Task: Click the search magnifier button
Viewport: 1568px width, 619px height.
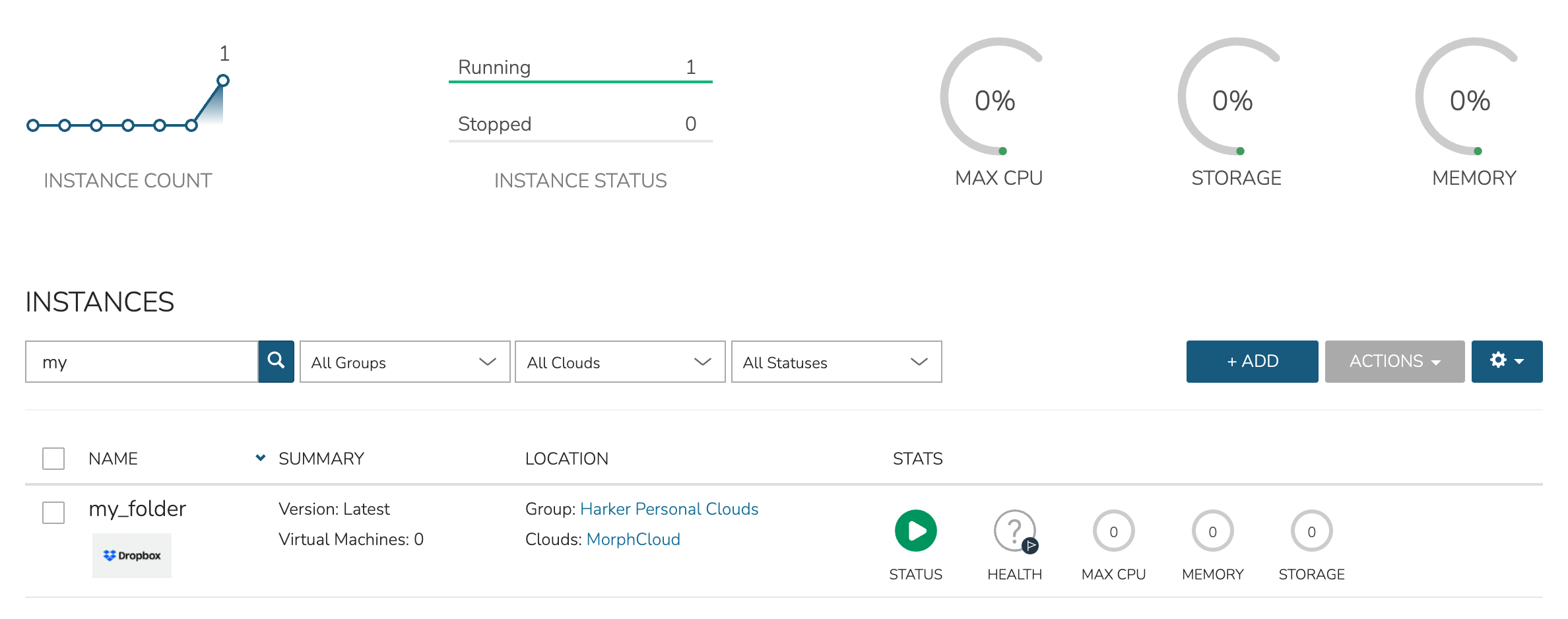Action: 276,361
